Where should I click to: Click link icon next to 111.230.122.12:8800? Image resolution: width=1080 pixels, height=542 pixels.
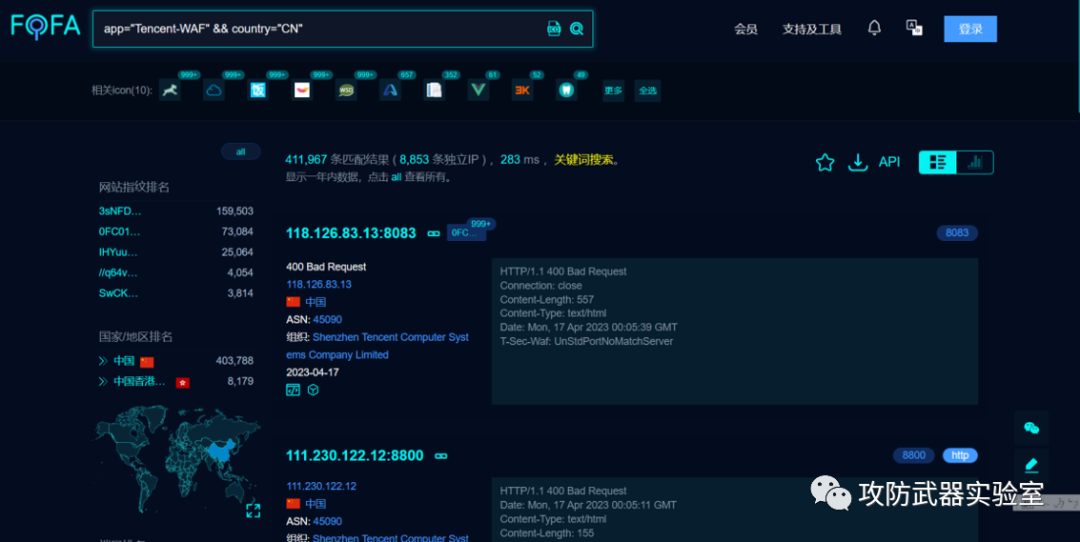(441, 456)
